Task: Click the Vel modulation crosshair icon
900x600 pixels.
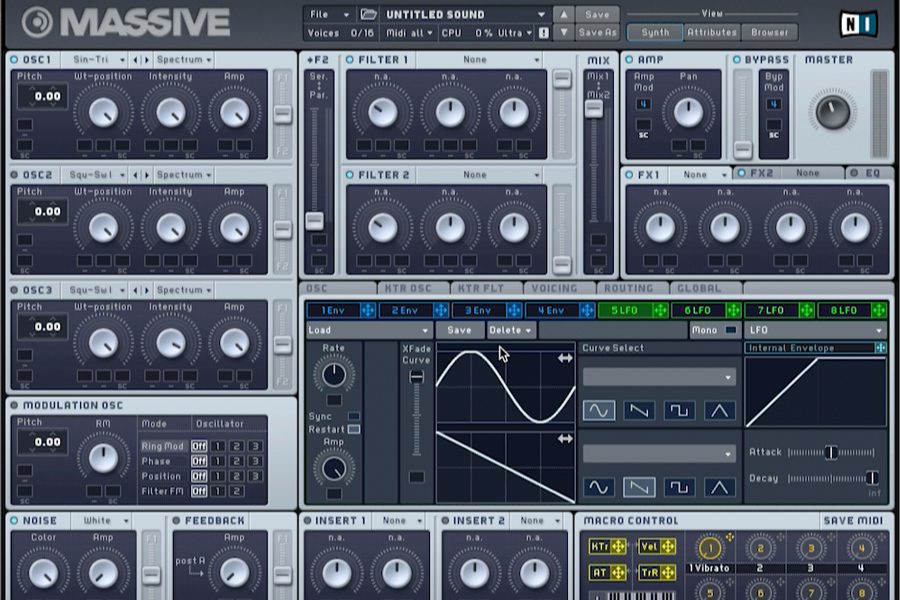Action: pyautogui.click(x=669, y=546)
